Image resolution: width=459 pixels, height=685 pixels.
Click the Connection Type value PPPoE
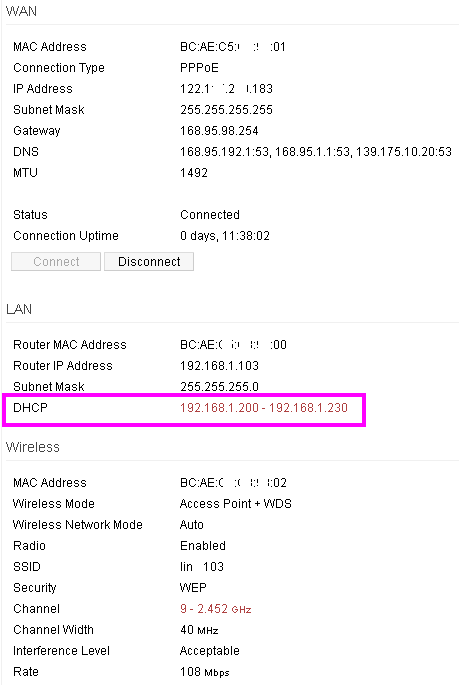tap(199, 68)
